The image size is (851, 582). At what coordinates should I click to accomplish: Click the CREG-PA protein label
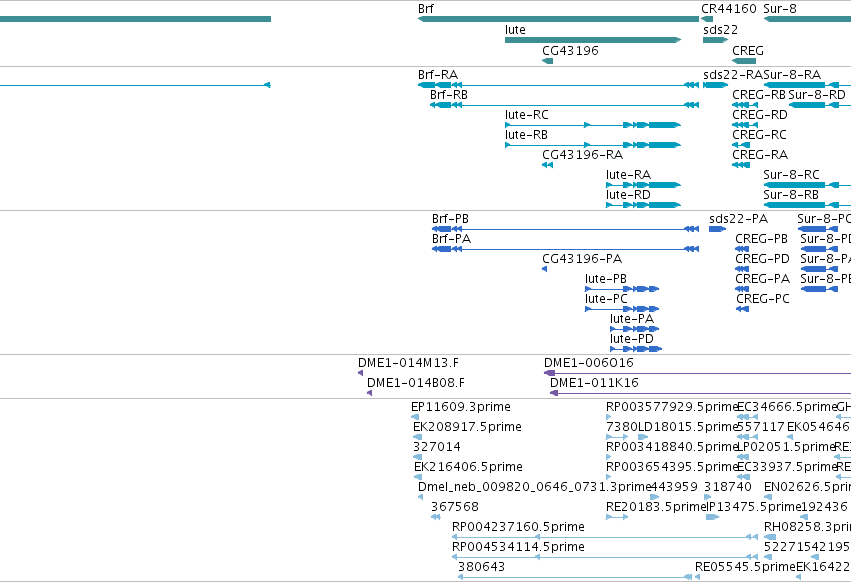(x=763, y=280)
